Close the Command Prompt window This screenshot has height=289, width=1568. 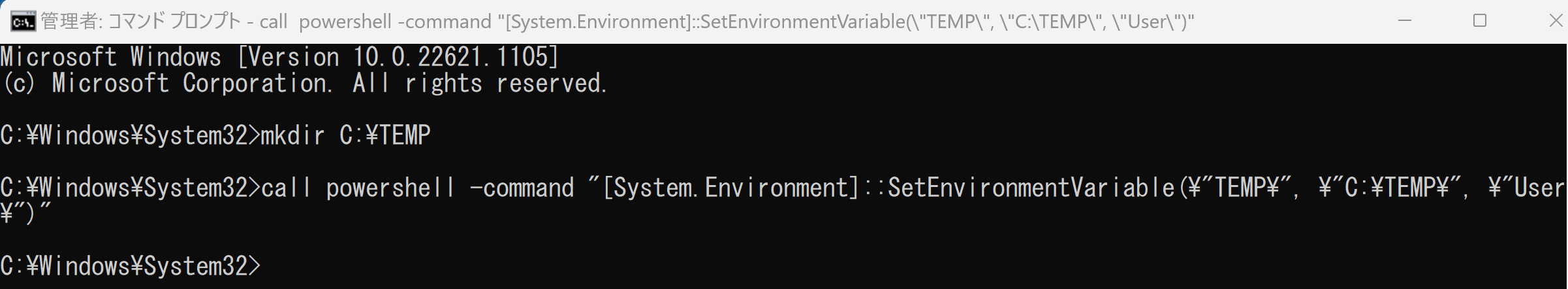pyautogui.click(x=1555, y=21)
